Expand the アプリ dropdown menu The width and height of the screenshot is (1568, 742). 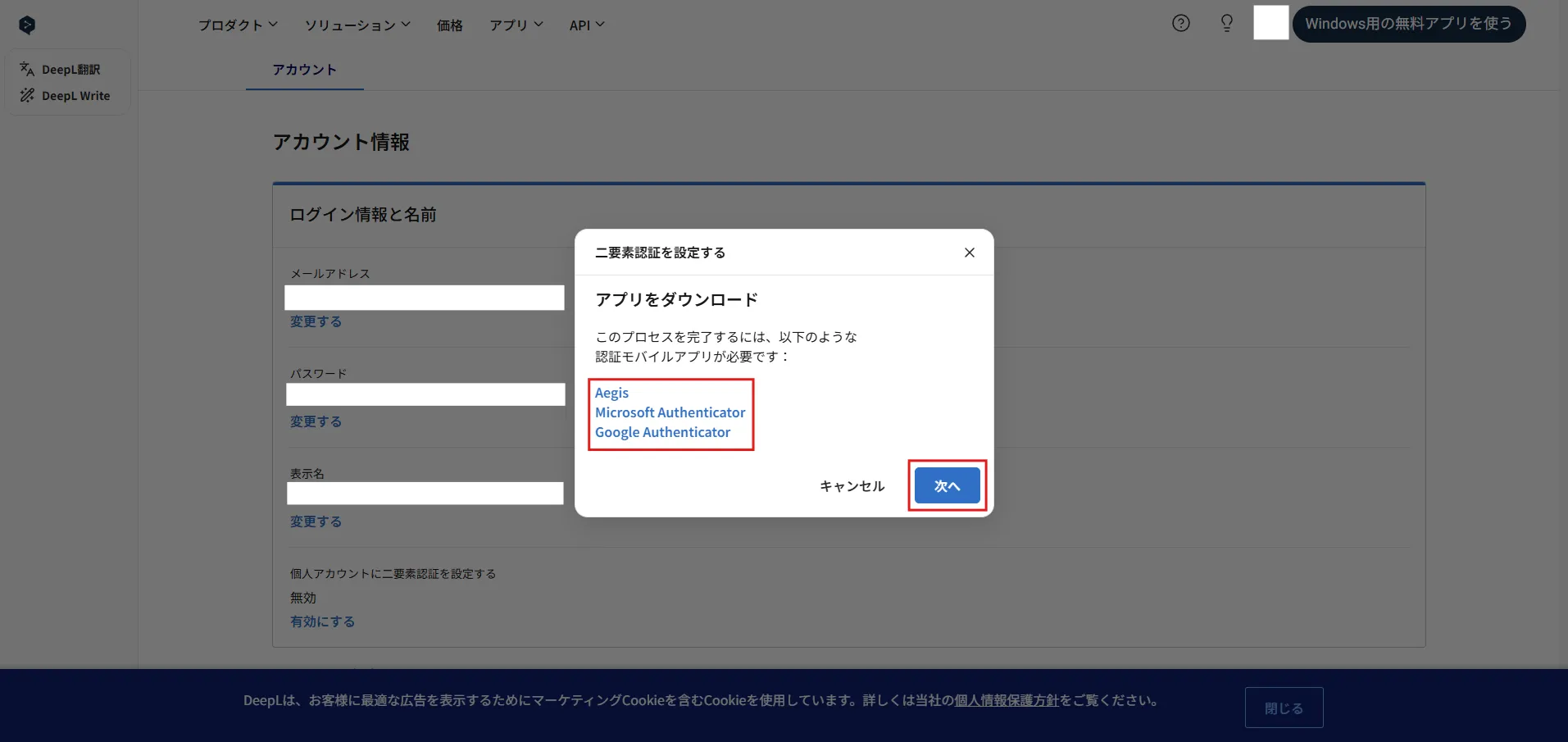[x=516, y=25]
